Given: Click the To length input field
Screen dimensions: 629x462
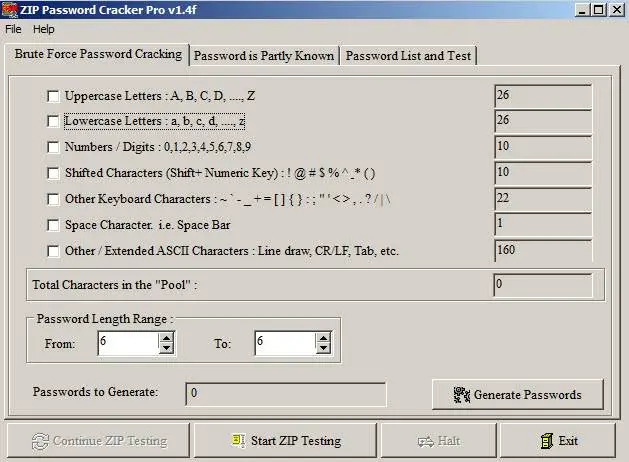Looking at the screenshot, I should tap(285, 343).
